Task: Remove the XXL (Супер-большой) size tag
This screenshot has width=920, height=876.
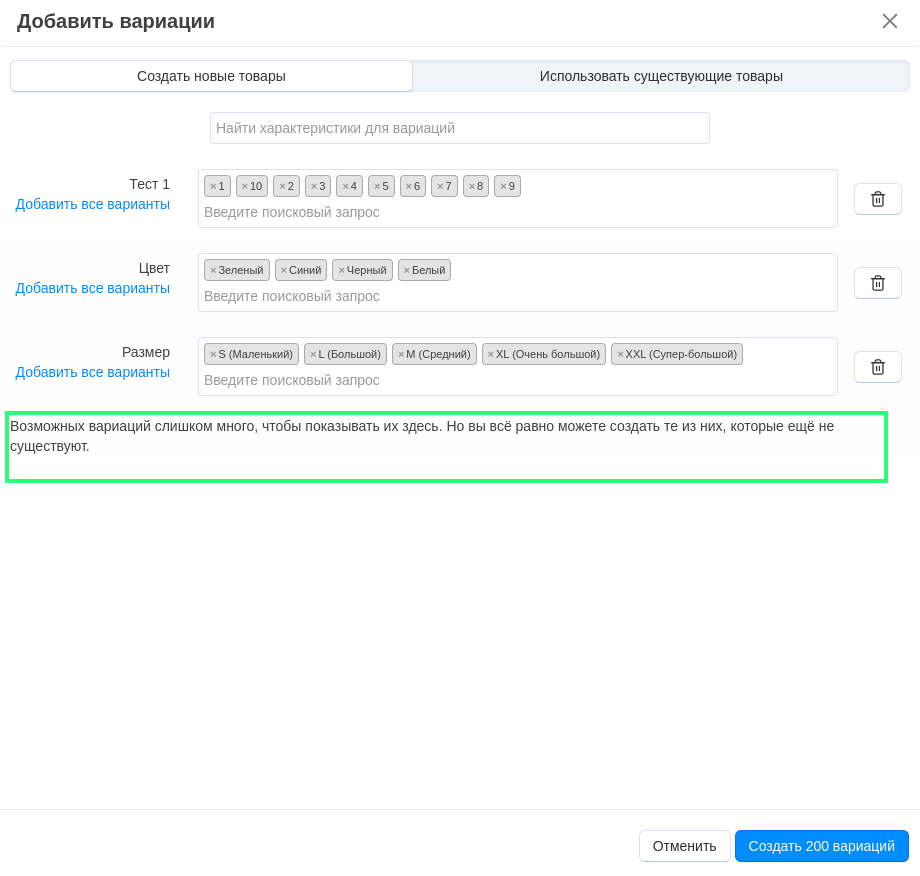Action: 620,354
